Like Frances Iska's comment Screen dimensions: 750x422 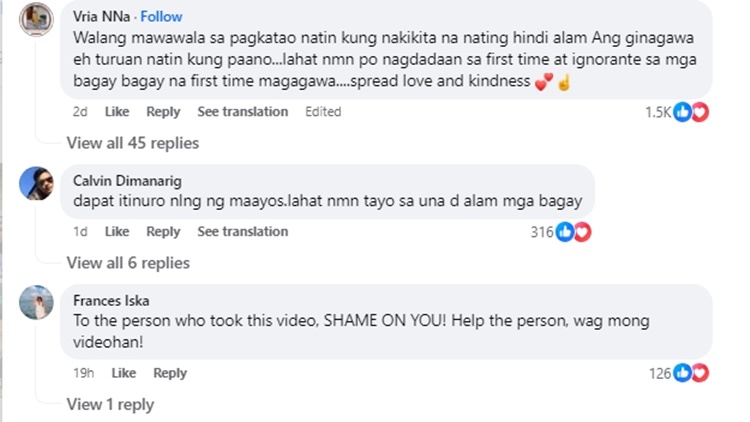coord(124,373)
